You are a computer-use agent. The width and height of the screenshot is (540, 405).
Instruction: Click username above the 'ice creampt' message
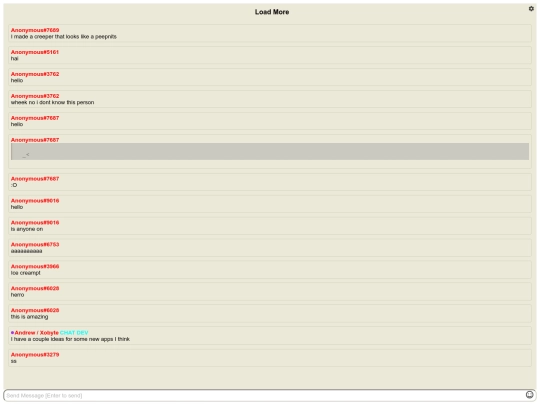point(35,267)
